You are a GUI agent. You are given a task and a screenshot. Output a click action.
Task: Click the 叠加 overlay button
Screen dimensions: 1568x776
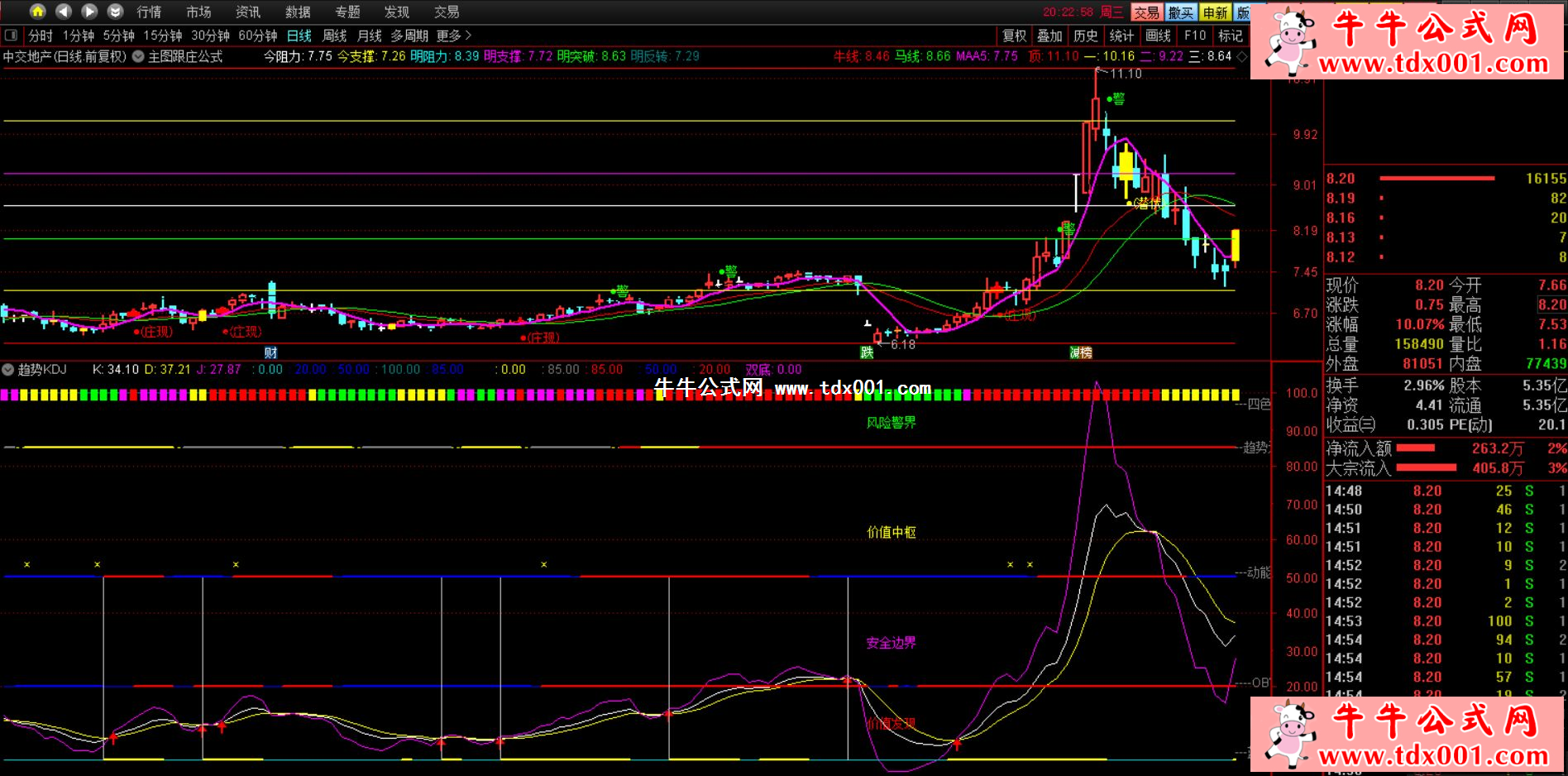pos(1050,36)
